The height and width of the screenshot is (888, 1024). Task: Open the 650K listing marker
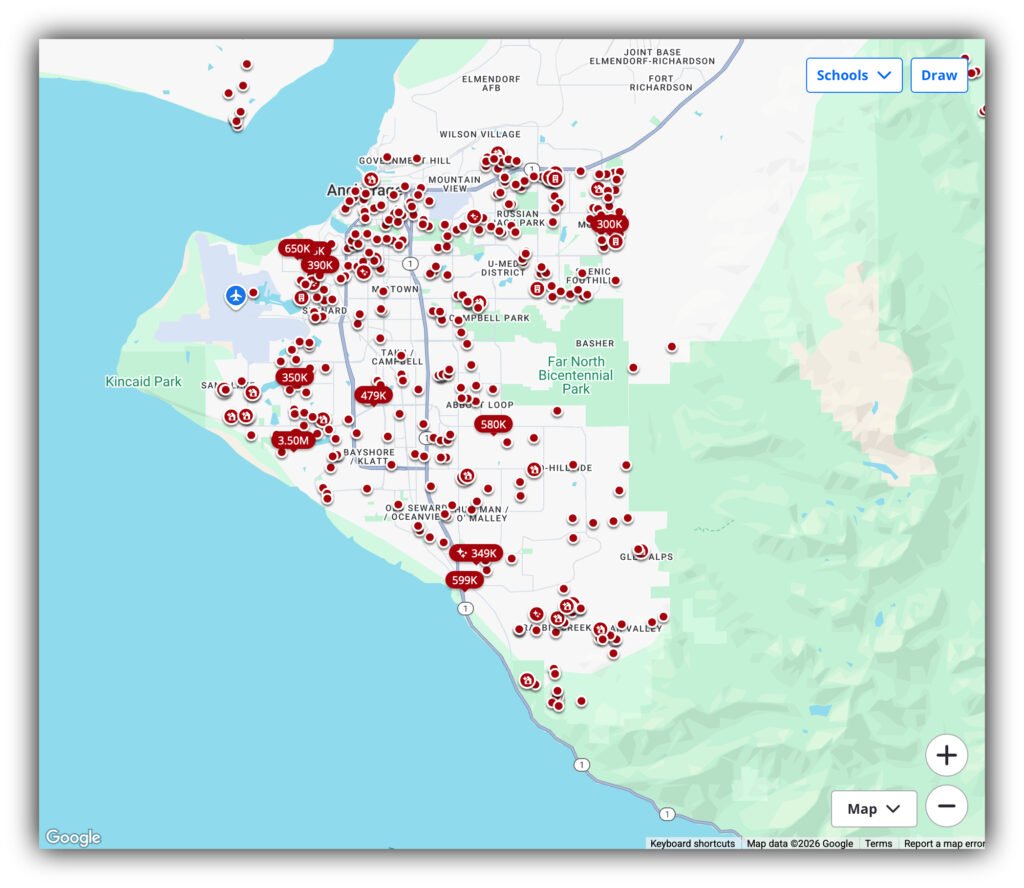(x=296, y=249)
